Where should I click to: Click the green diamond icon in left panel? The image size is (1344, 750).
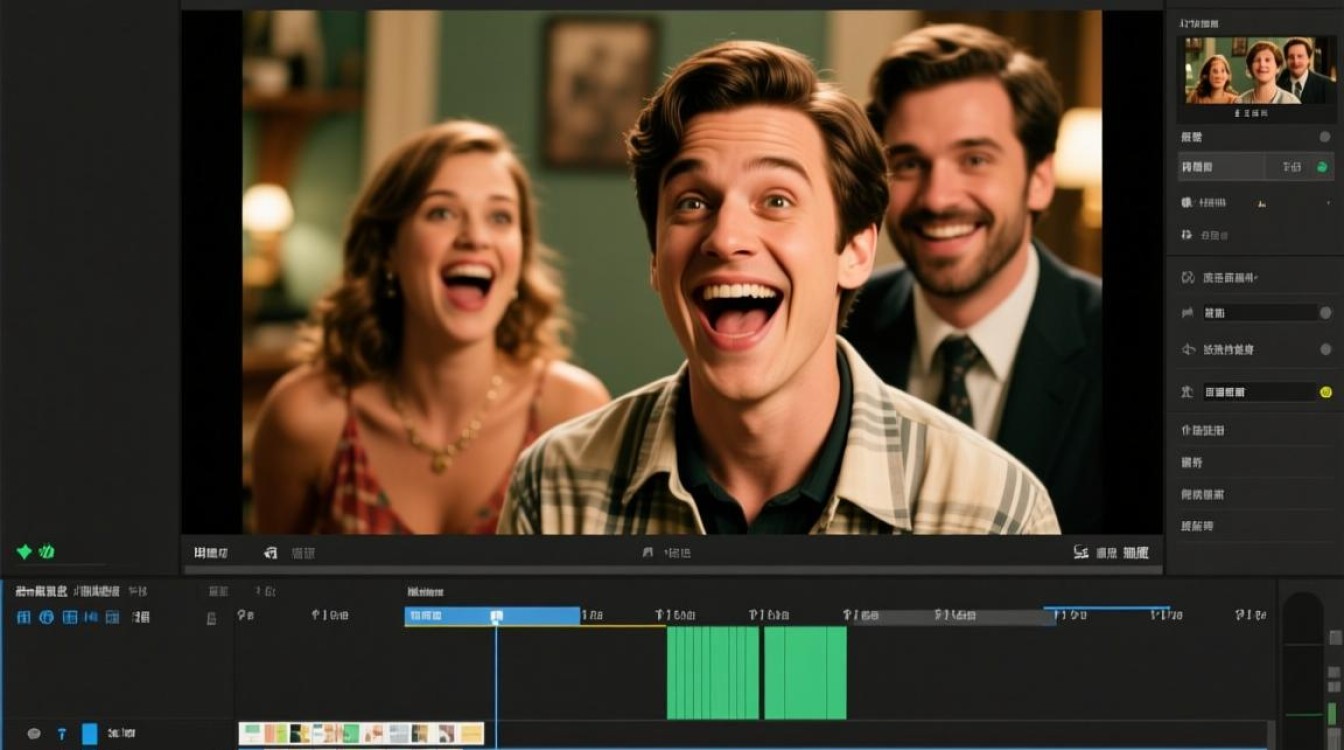[25, 551]
